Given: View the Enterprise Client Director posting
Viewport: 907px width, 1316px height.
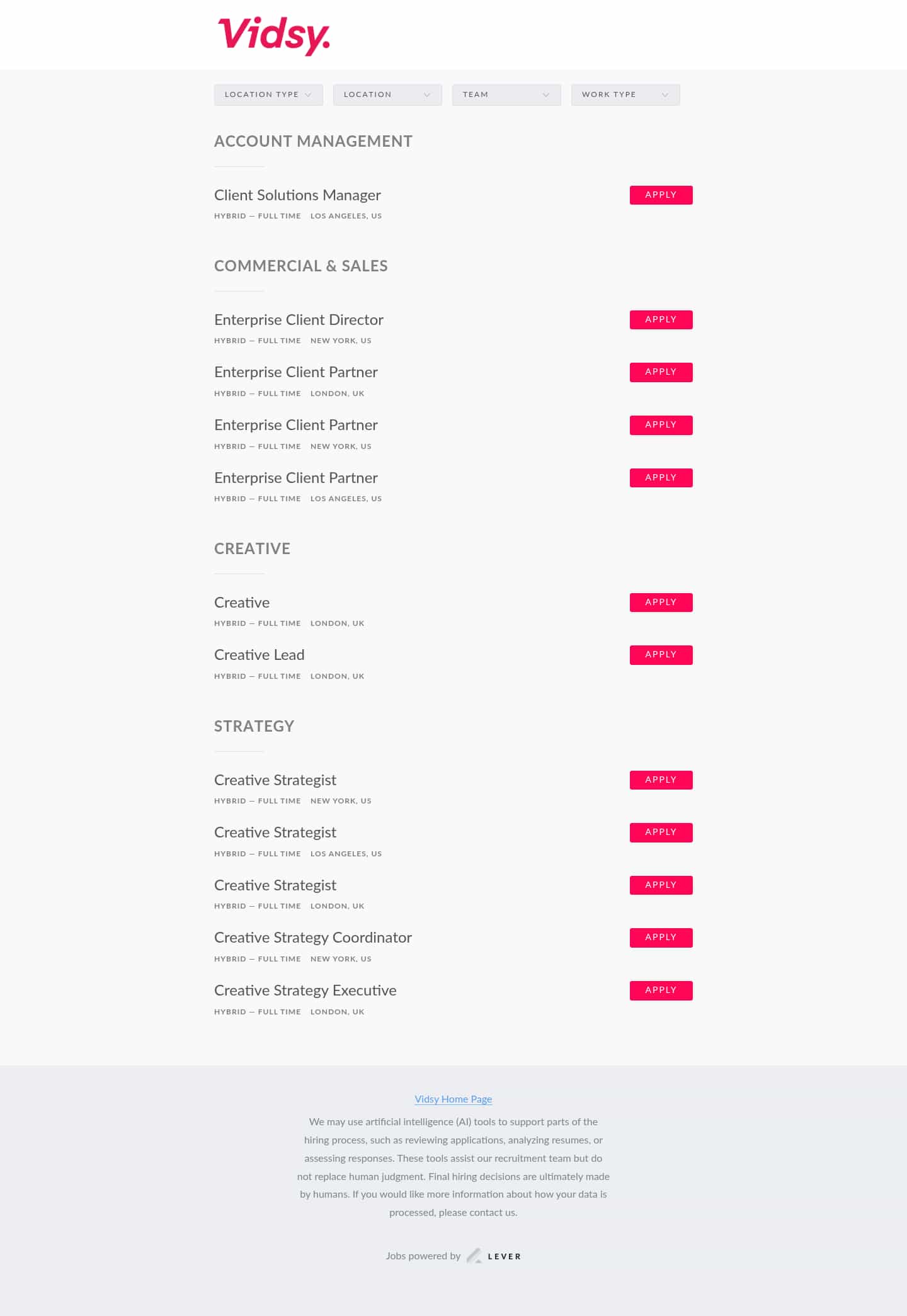Looking at the screenshot, I should pyautogui.click(x=299, y=320).
